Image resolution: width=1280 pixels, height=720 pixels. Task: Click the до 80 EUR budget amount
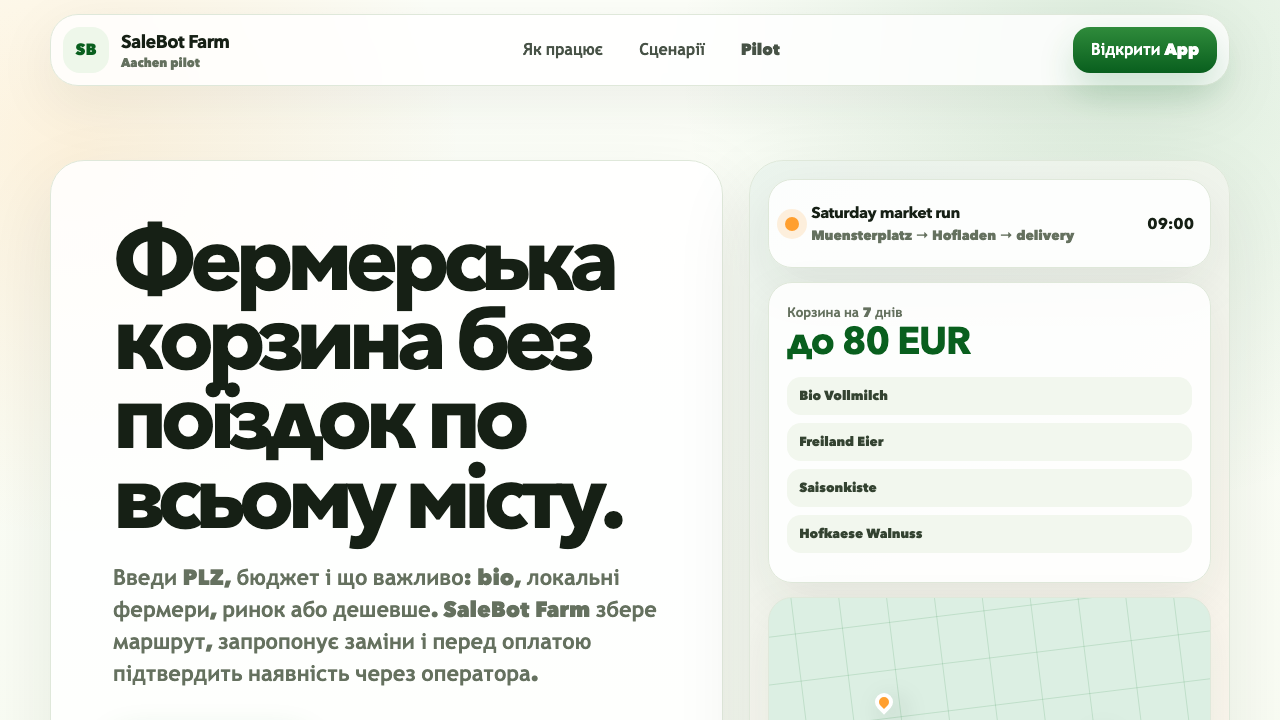coord(878,342)
